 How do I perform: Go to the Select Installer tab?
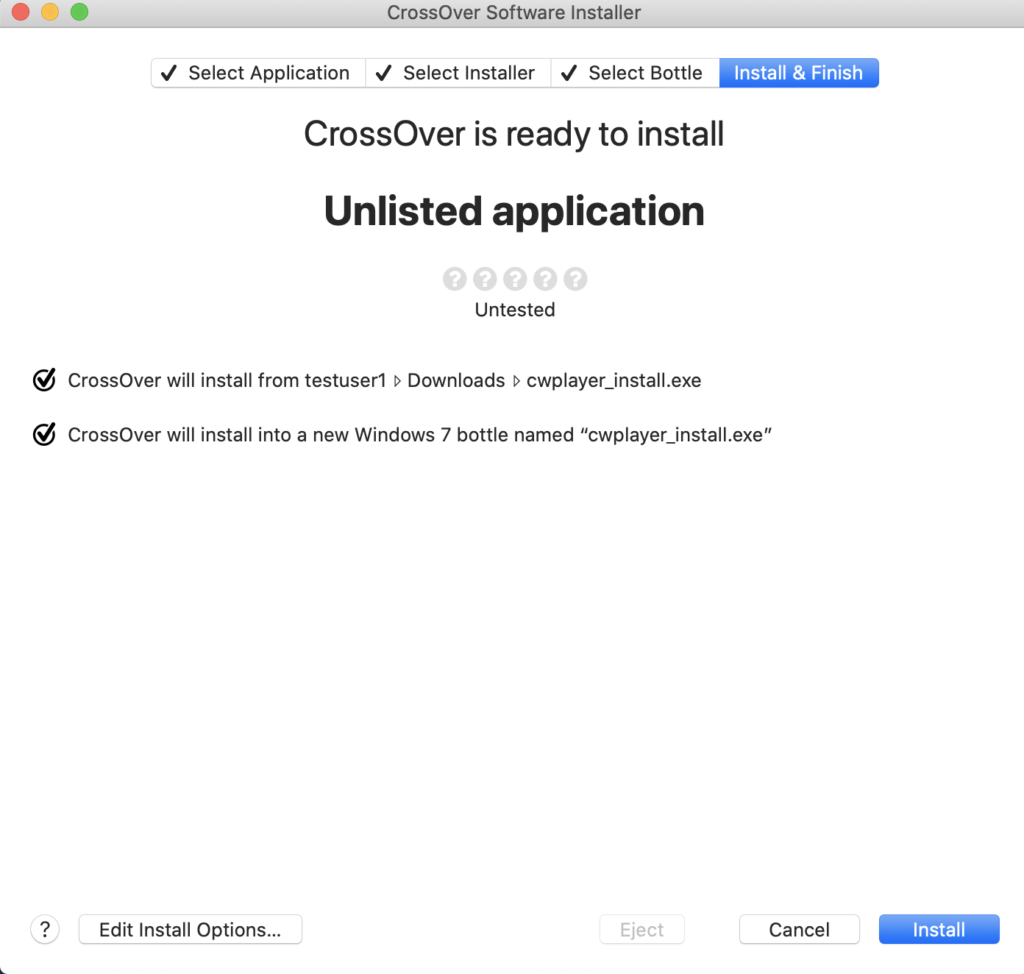pos(458,73)
